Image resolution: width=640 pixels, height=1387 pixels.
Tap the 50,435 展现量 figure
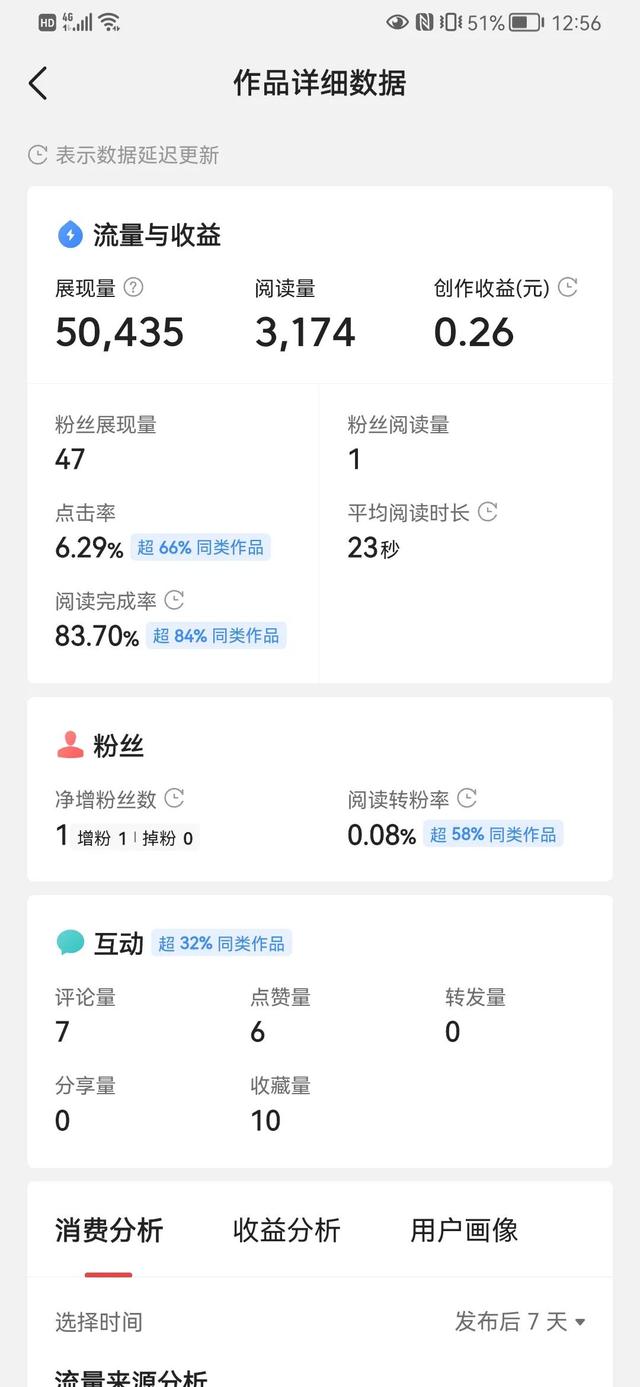120,332
